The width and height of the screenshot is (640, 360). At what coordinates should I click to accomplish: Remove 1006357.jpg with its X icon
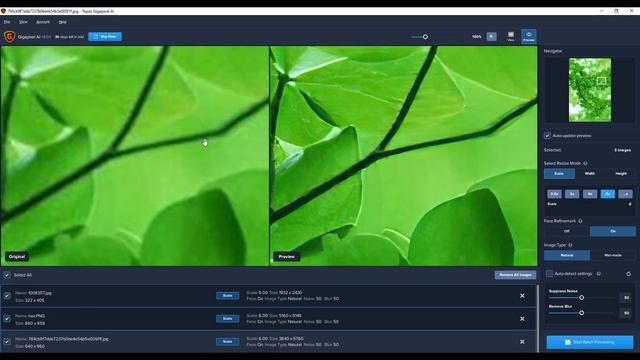522,296
